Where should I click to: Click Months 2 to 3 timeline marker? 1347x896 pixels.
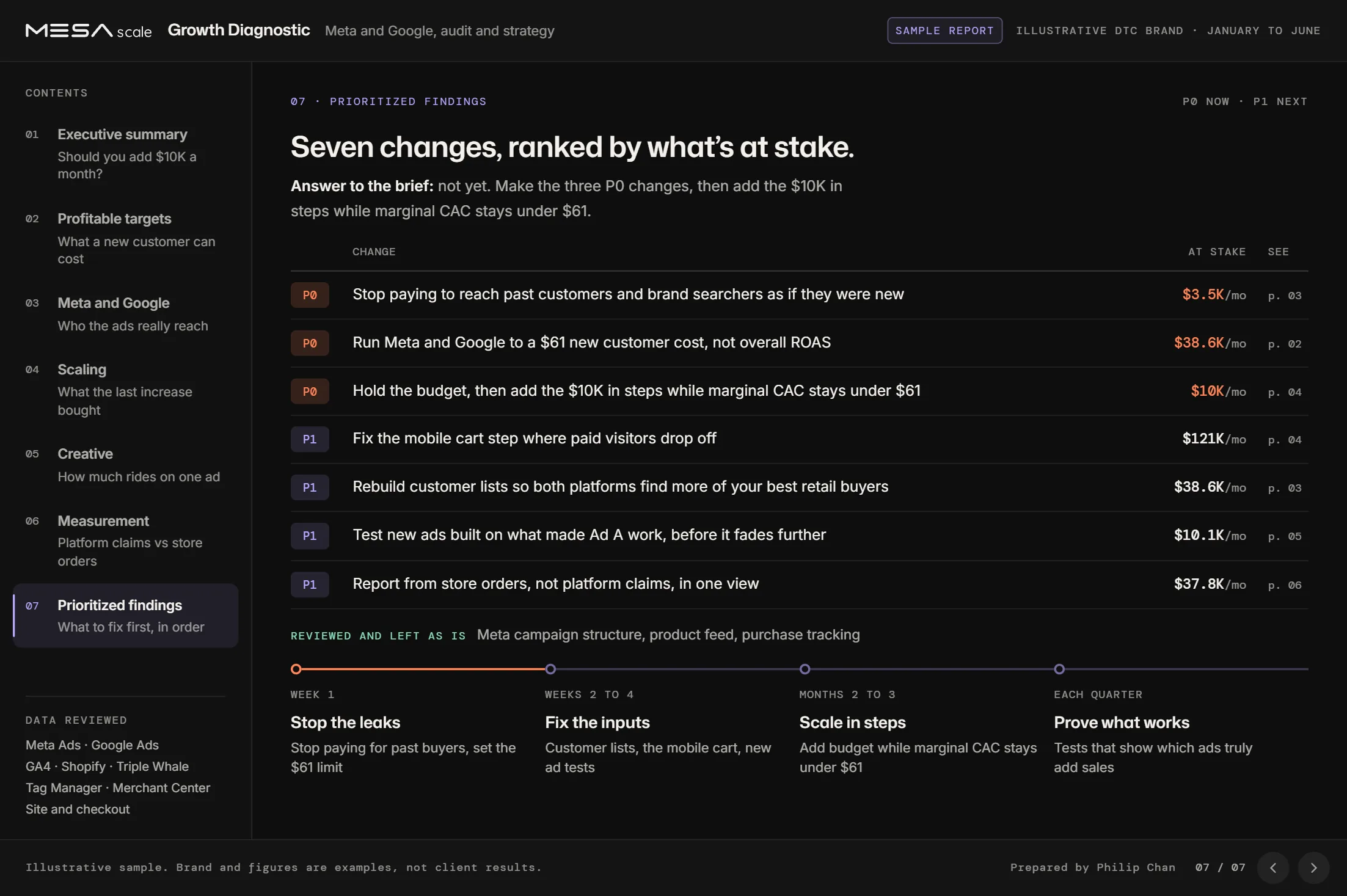click(x=805, y=669)
